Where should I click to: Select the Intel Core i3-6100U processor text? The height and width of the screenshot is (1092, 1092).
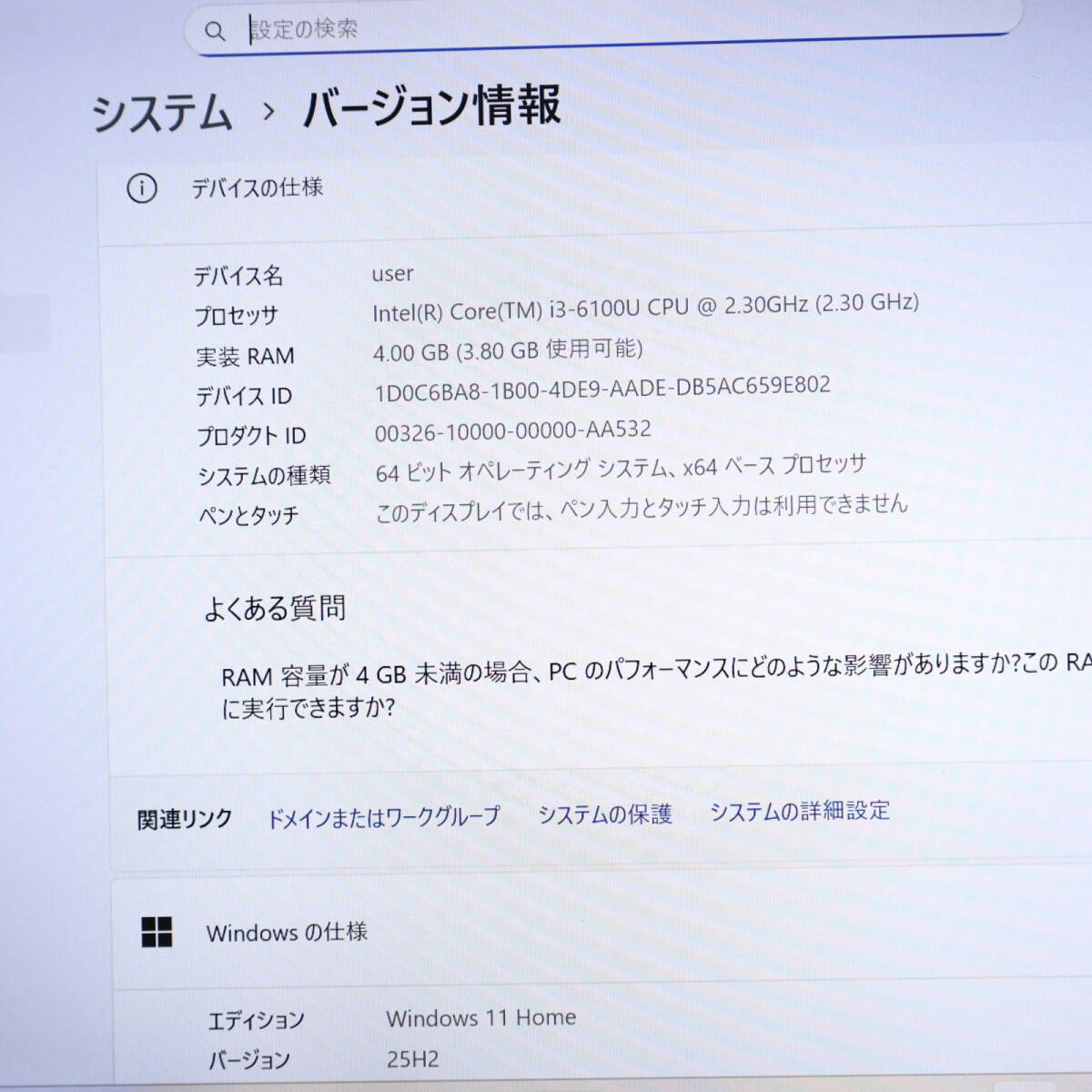(645, 307)
